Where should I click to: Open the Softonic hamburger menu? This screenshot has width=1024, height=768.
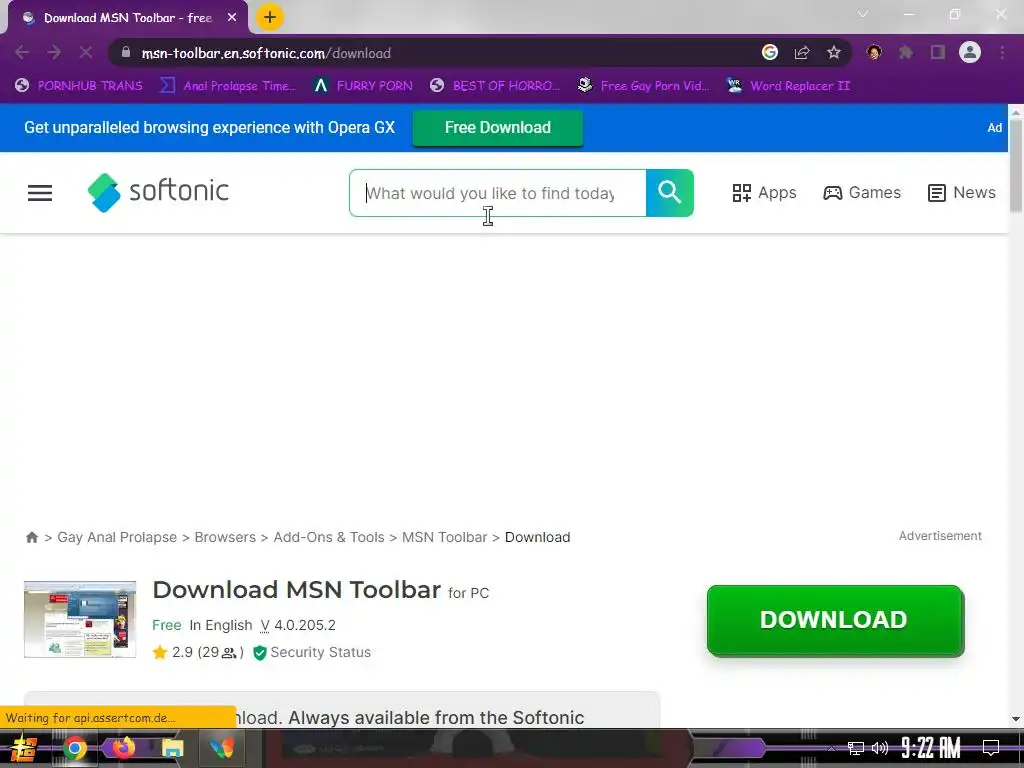(40, 193)
